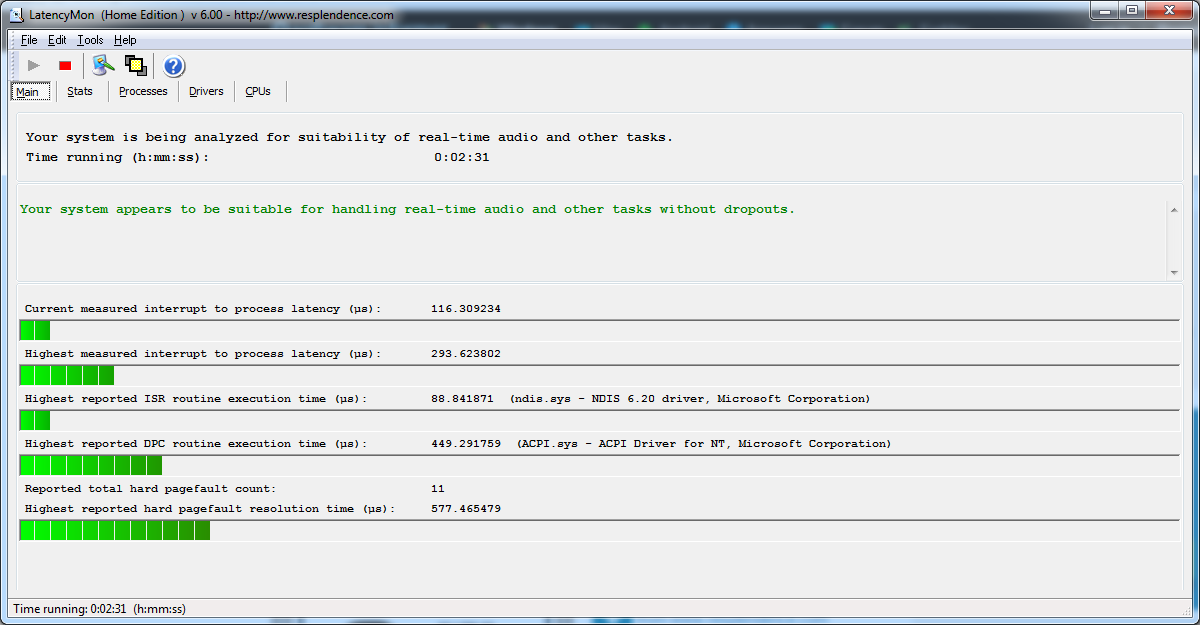Click the ACPI.sys driver description text
Screen dimensions: 1200x625
(704, 444)
